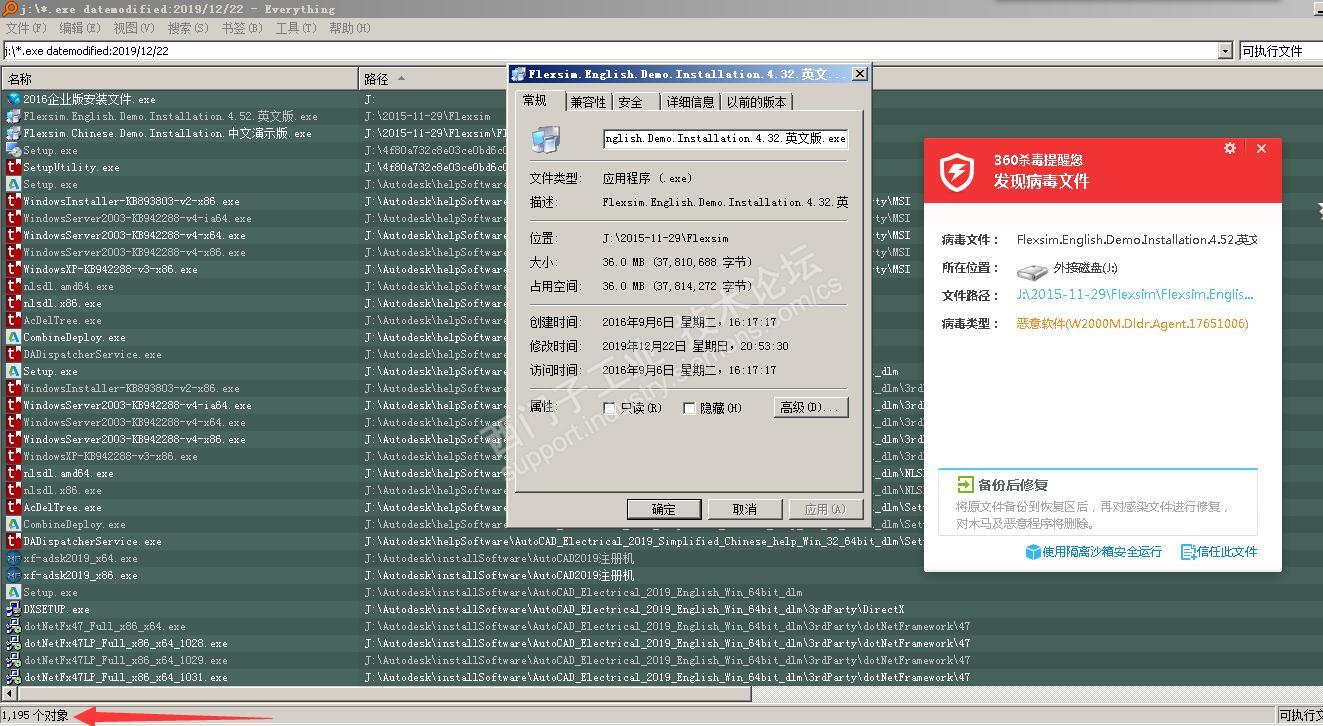This screenshot has height=726, width=1323.
Task: Switch to the 兼容性 tab
Action: 588,102
